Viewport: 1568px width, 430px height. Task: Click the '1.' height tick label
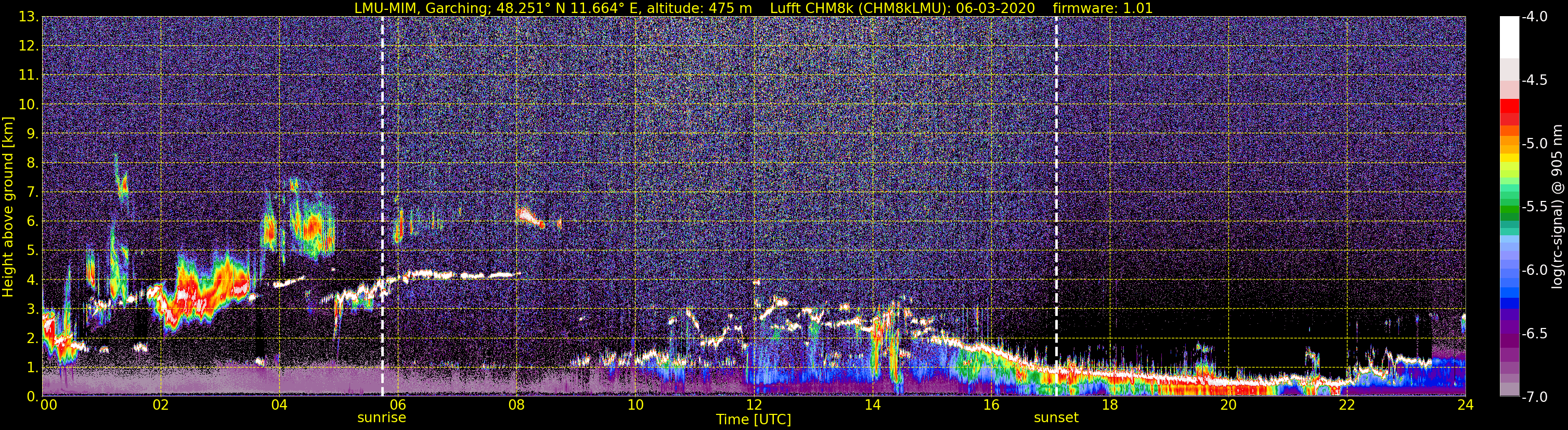pyautogui.click(x=32, y=368)
